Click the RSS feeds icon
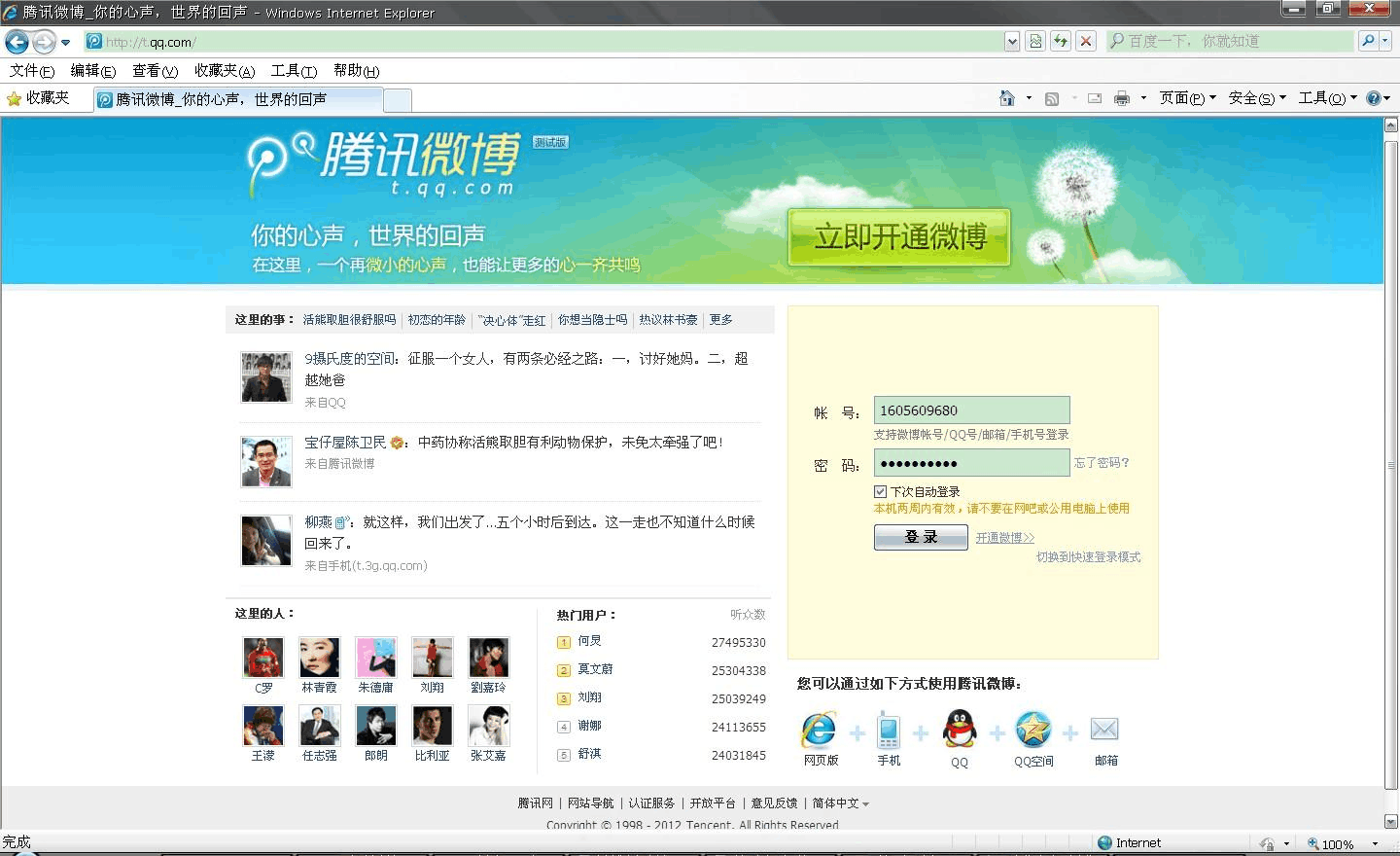1400x856 pixels. (x=1052, y=98)
